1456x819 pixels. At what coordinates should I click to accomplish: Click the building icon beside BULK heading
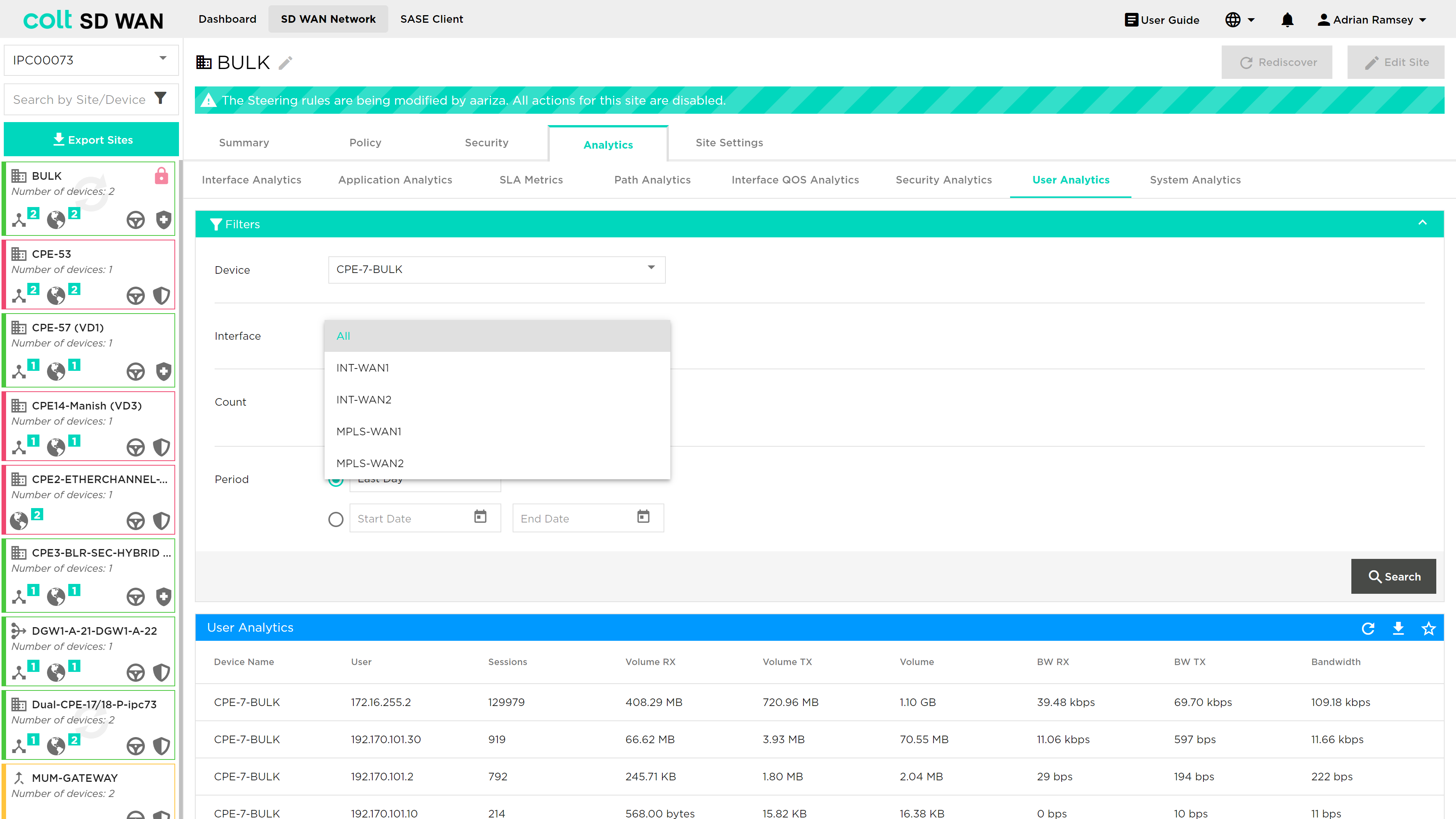coord(204,62)
